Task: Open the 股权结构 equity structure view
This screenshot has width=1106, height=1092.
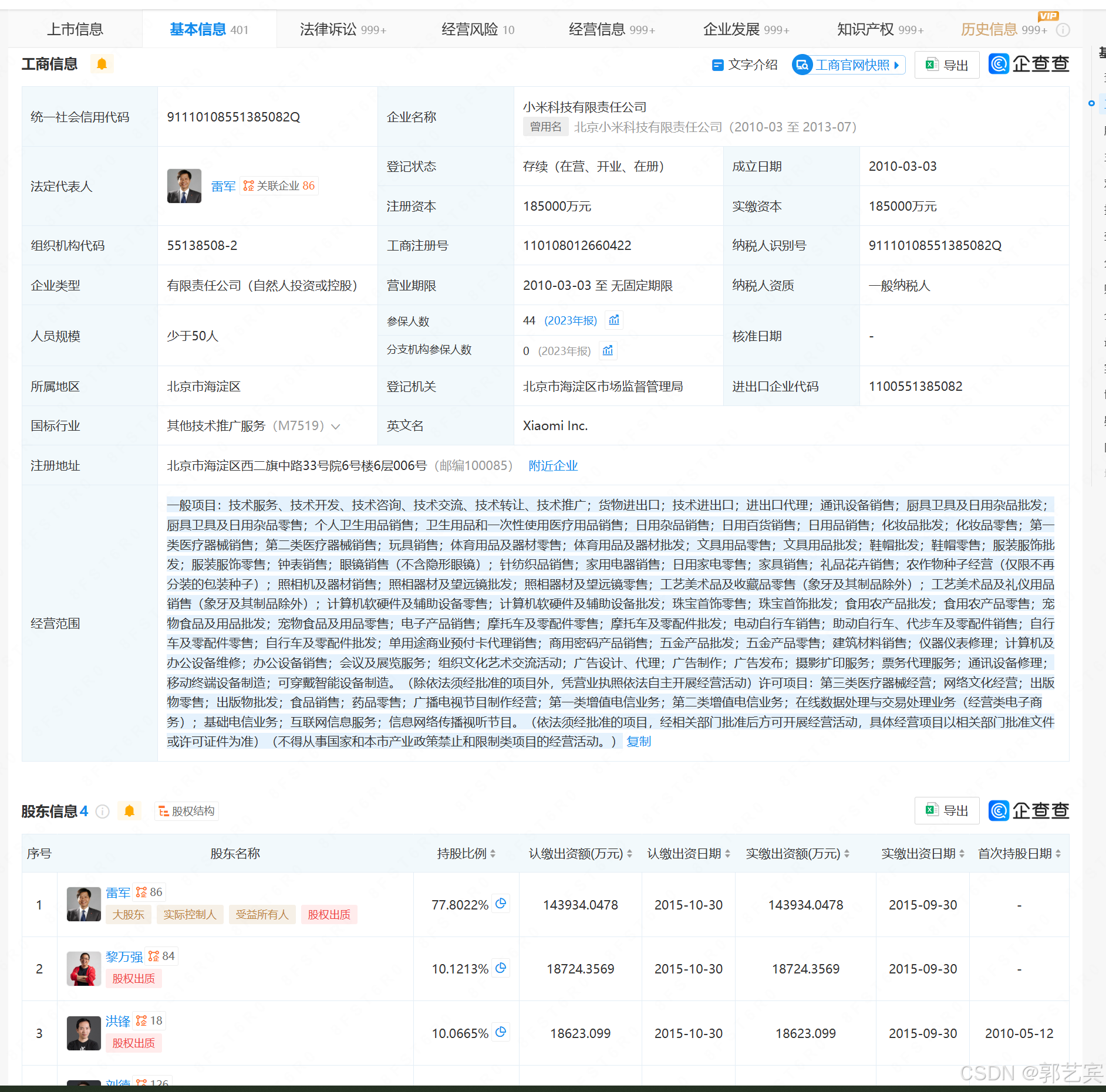Action: click(x=187, y=811)
